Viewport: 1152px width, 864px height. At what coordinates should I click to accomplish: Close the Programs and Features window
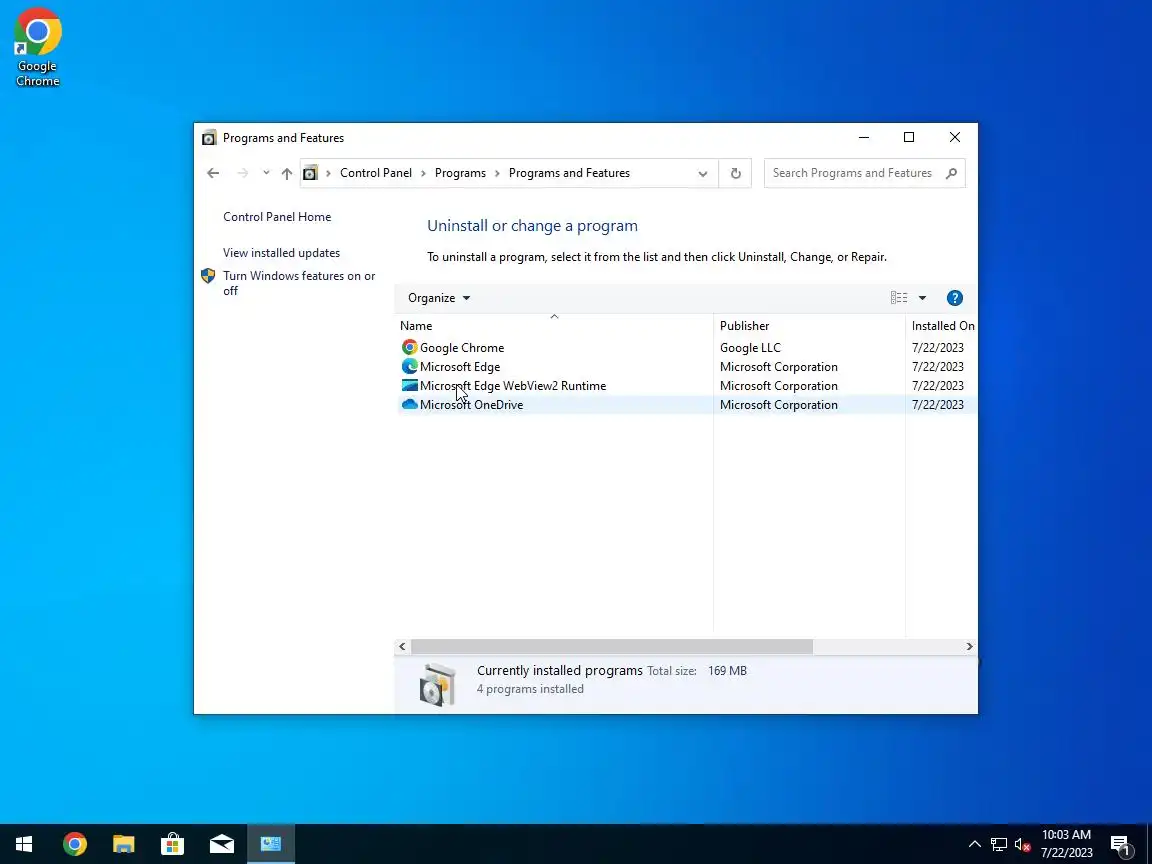pos(954,137)
